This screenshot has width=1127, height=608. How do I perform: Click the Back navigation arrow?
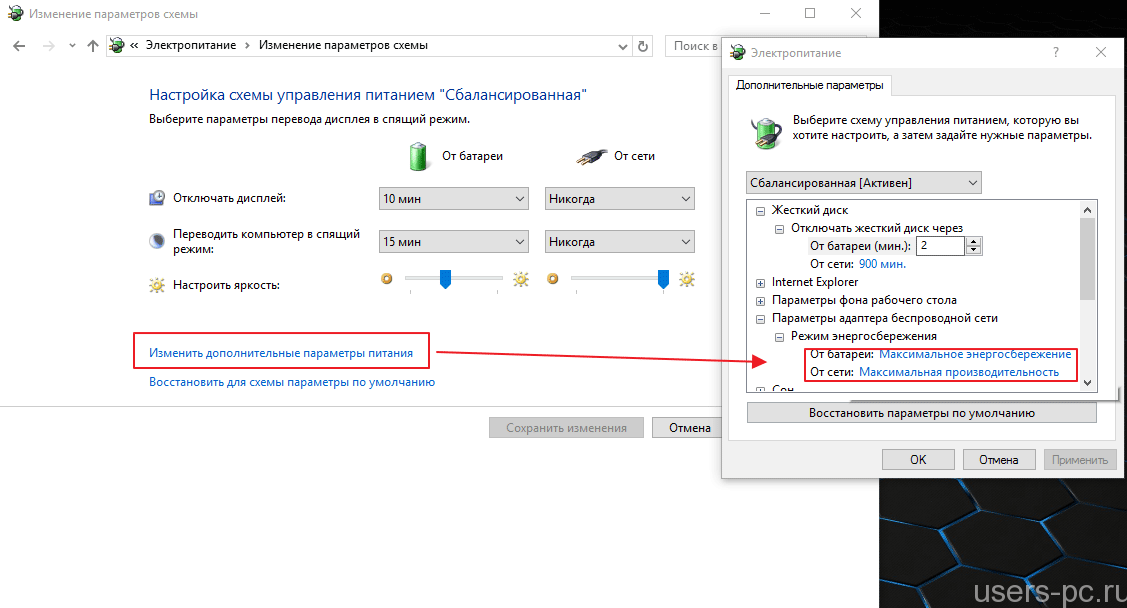click(20, 46)
